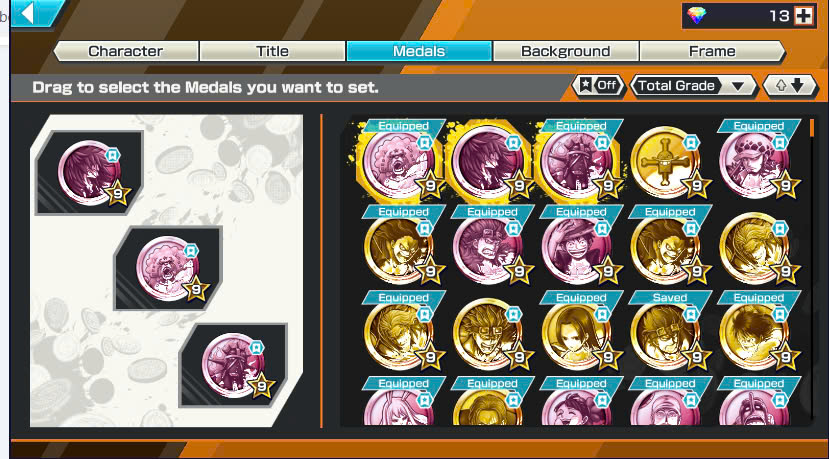Toggle sort order ascending/descending arrows

point(790,86)
